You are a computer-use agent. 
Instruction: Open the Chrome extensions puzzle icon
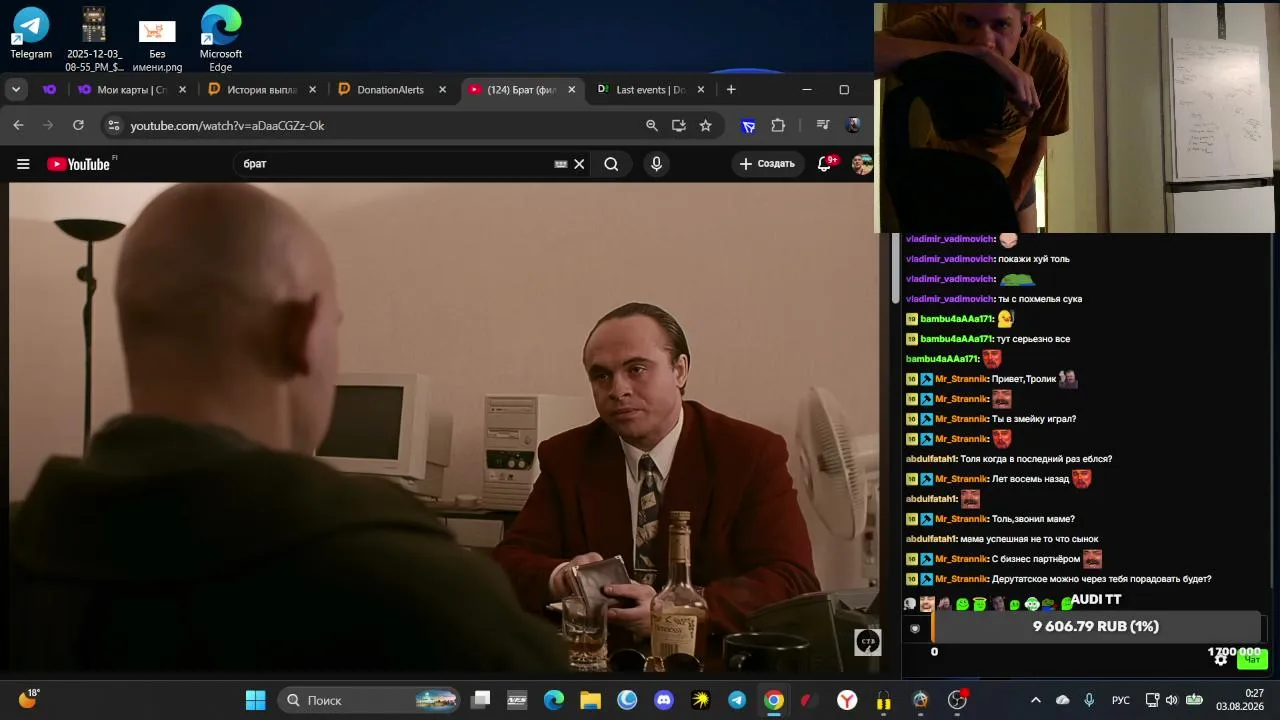(x=778, y=125)
